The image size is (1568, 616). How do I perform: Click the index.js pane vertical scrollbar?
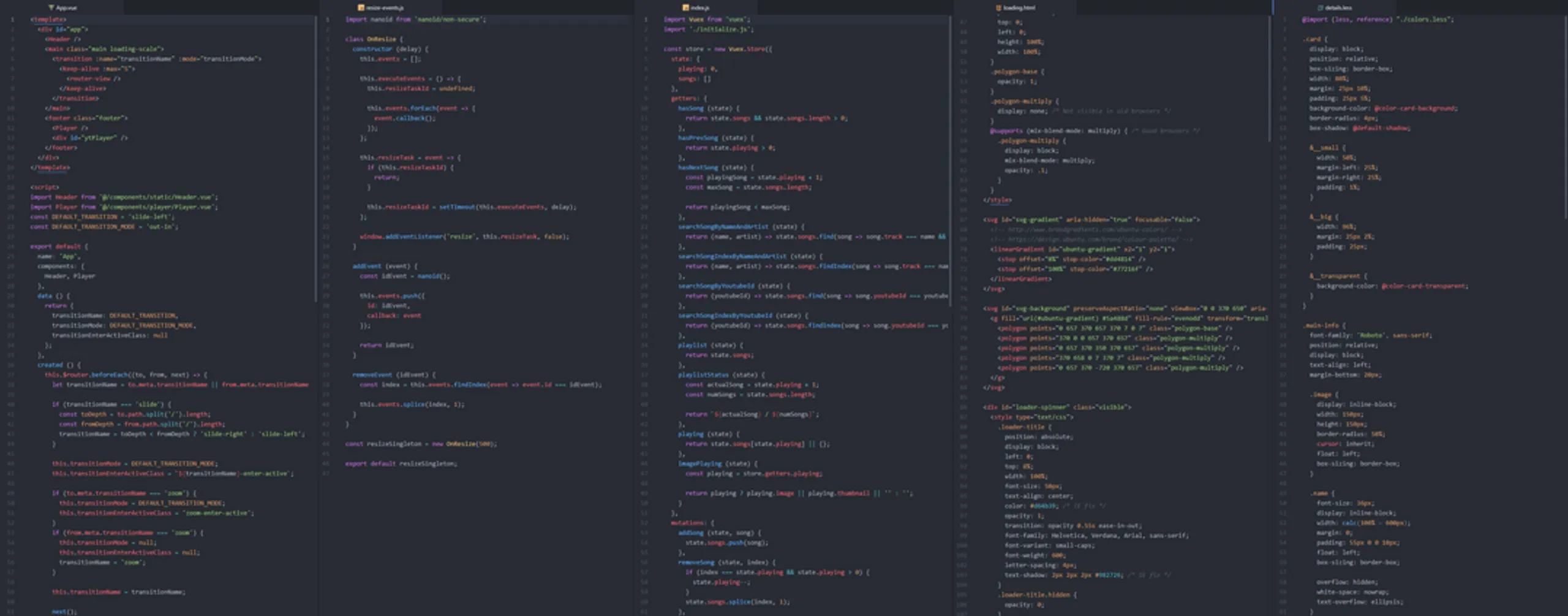click(x=950, y=153)
